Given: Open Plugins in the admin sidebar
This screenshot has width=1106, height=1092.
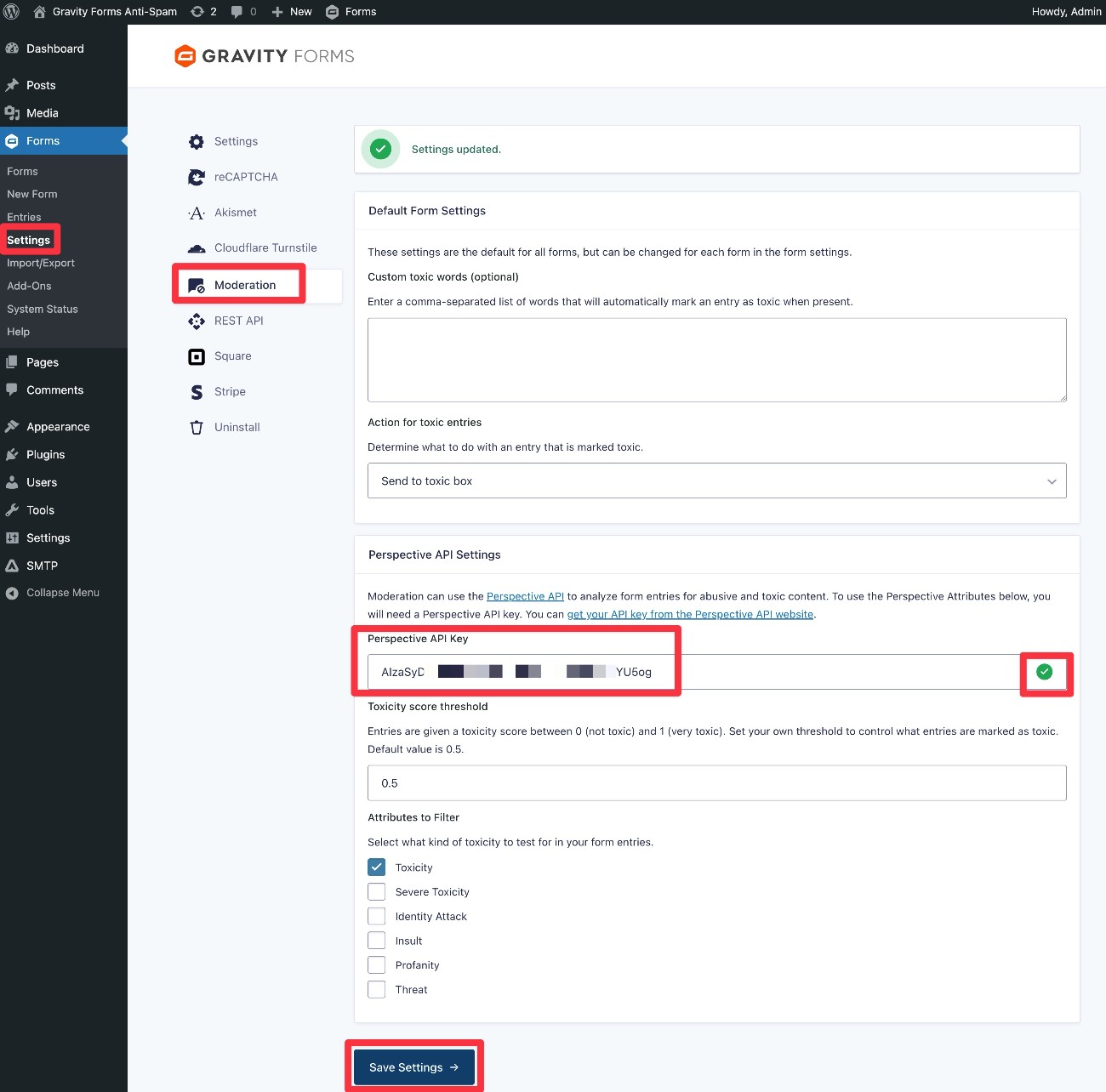Looking at the screenshot, I should point(45,455).
